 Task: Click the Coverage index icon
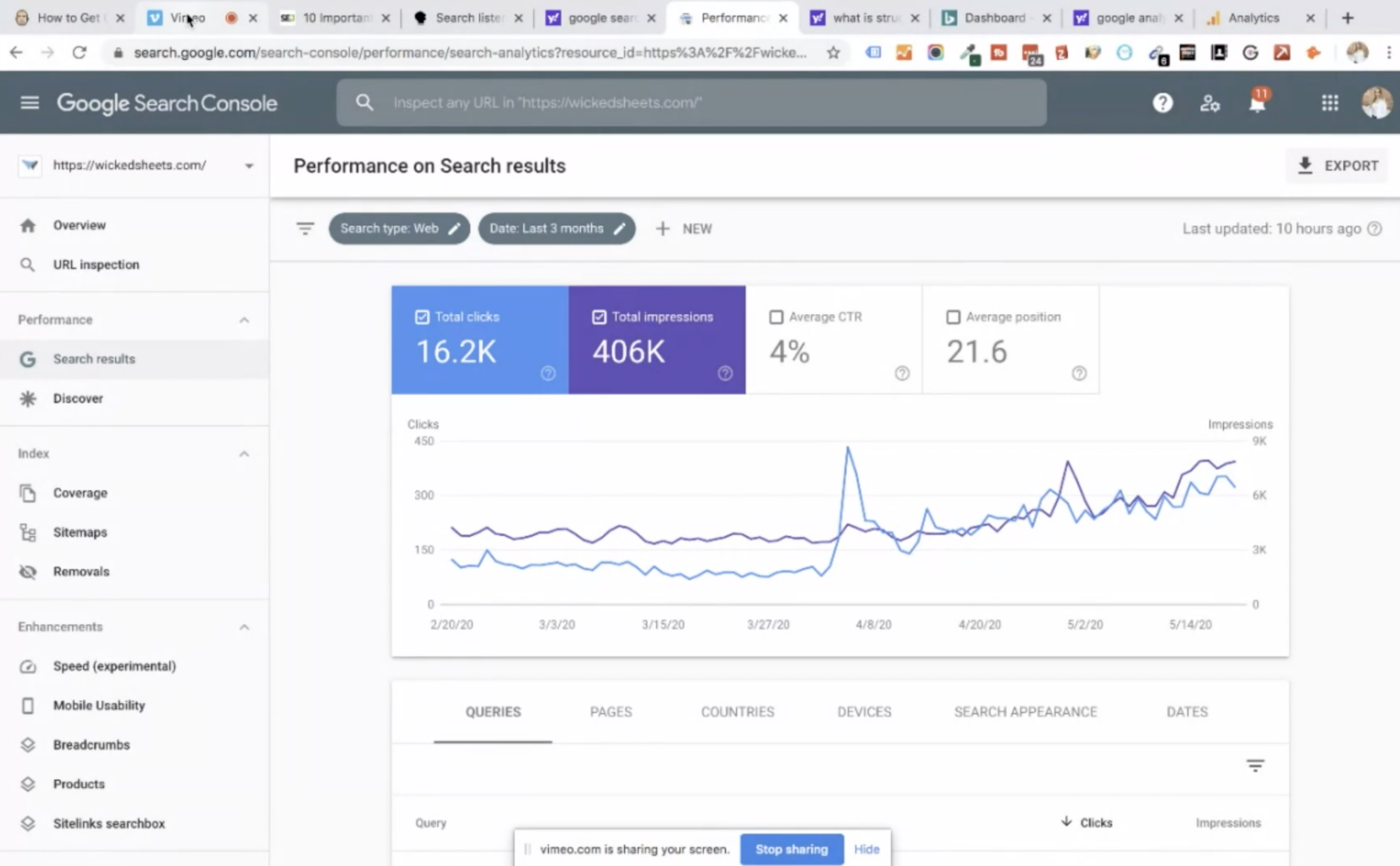[x=27, y=492]
